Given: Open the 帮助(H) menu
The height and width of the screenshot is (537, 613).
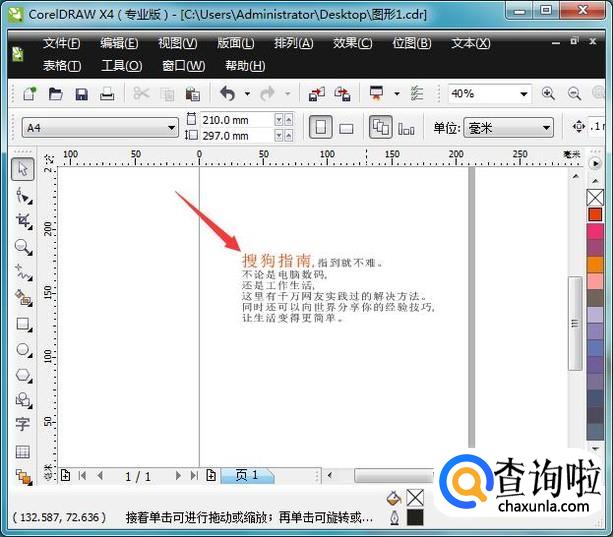Looking at the screenshot, I should pos(245,66).
